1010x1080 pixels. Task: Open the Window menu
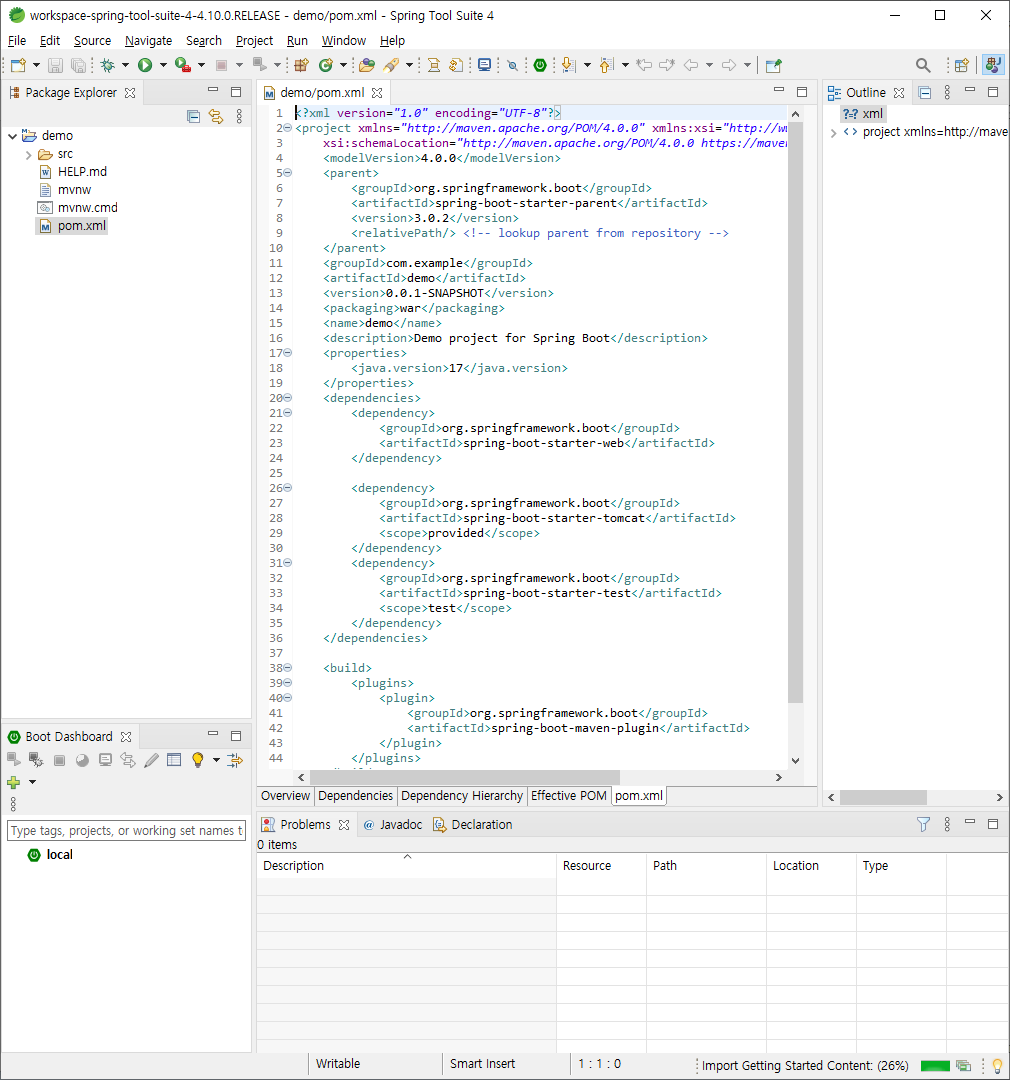coord(344,41)
